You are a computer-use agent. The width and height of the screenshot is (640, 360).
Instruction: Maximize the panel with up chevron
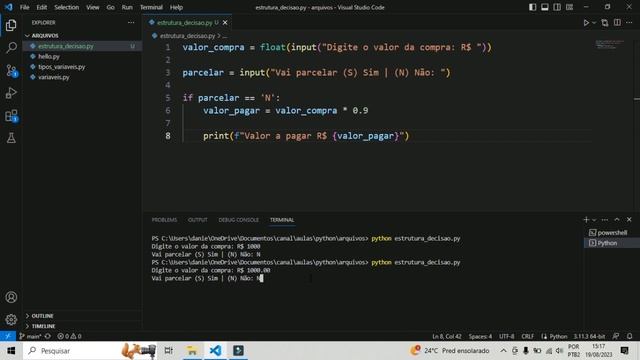(x=617, y=220)
